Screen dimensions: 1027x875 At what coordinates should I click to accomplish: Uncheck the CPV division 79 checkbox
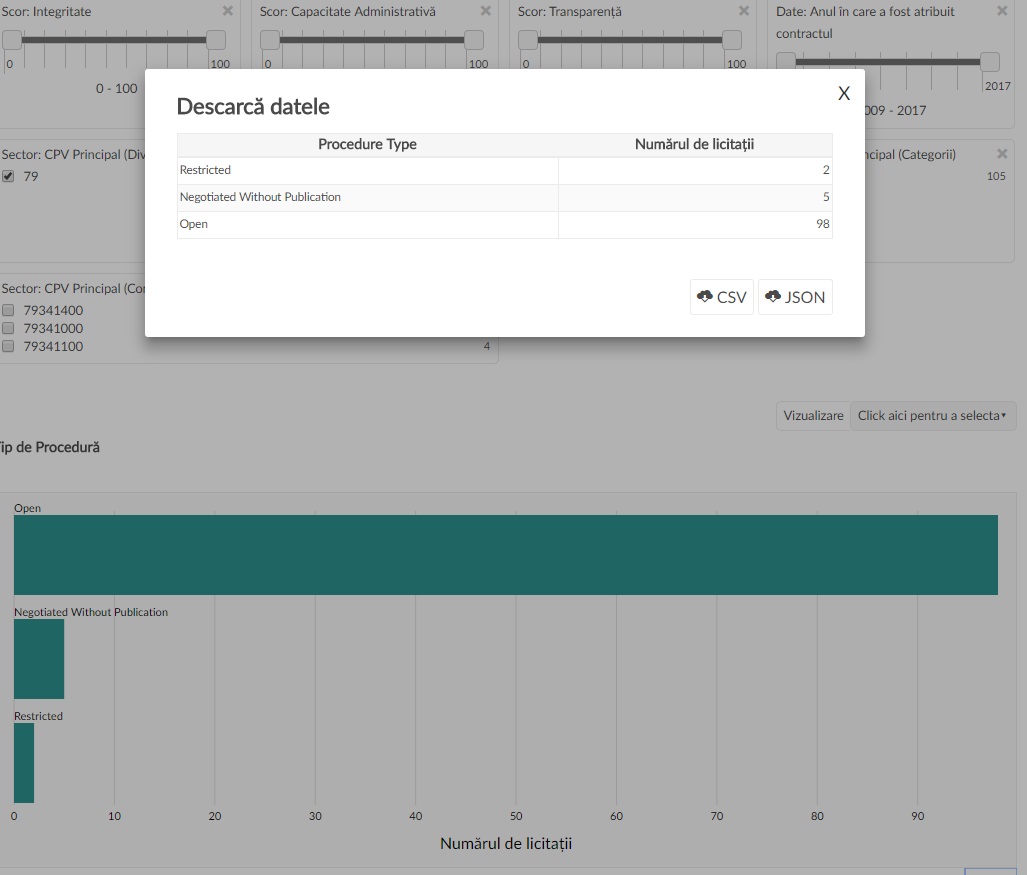(x=8, y=176)
